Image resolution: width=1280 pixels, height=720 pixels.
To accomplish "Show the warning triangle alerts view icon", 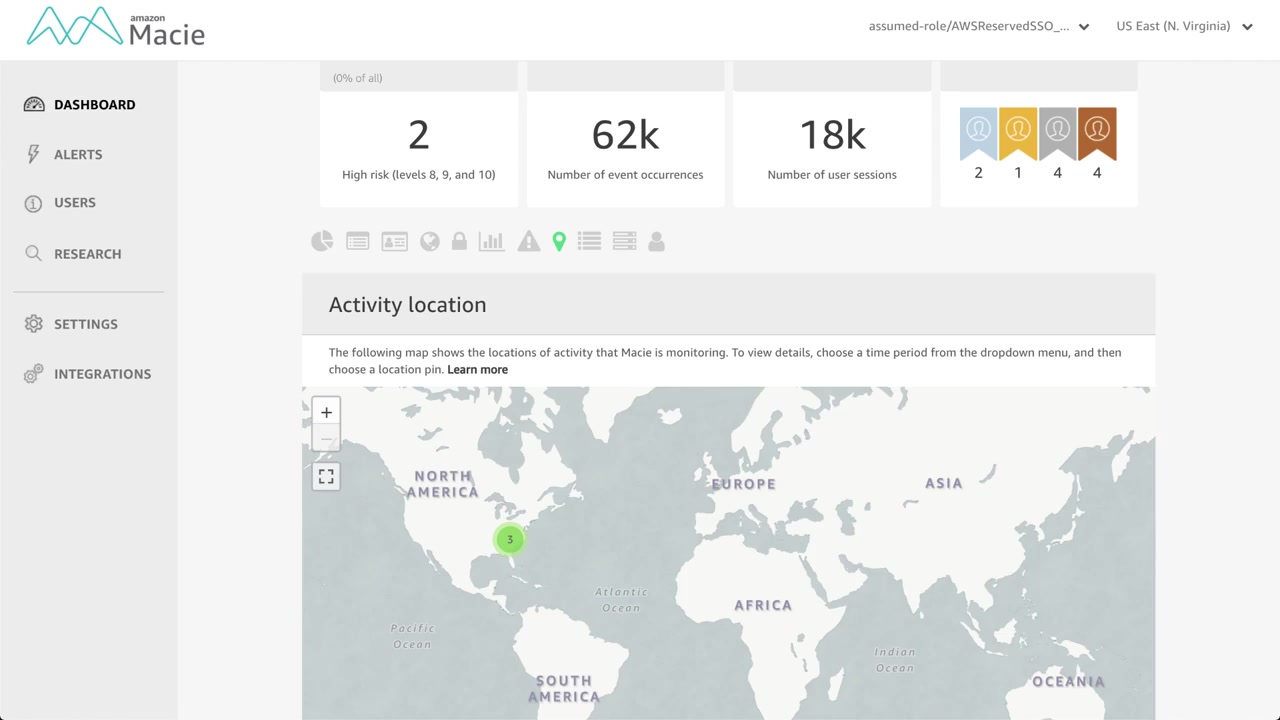I will (528, 241).
